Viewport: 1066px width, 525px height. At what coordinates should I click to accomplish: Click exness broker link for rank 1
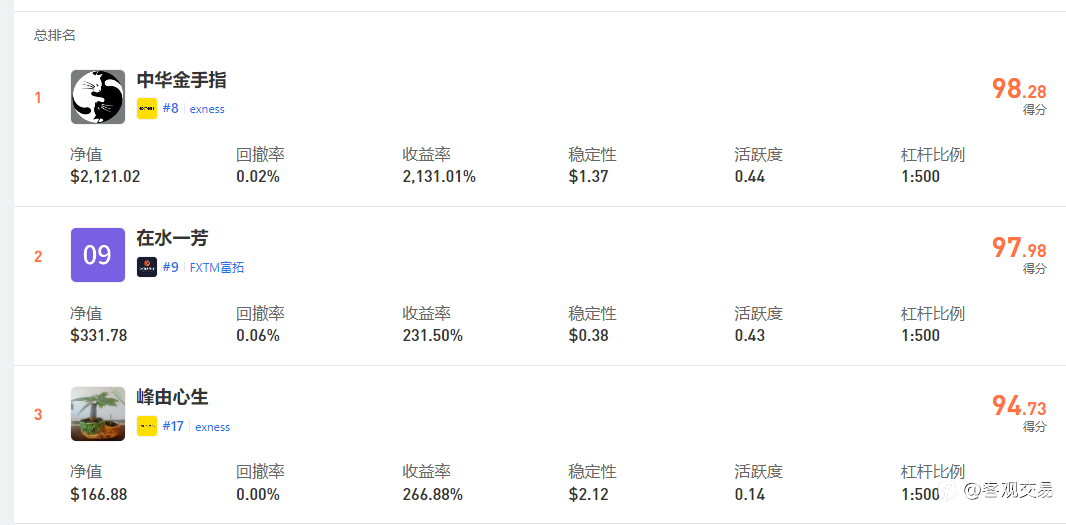click(207, 109)
